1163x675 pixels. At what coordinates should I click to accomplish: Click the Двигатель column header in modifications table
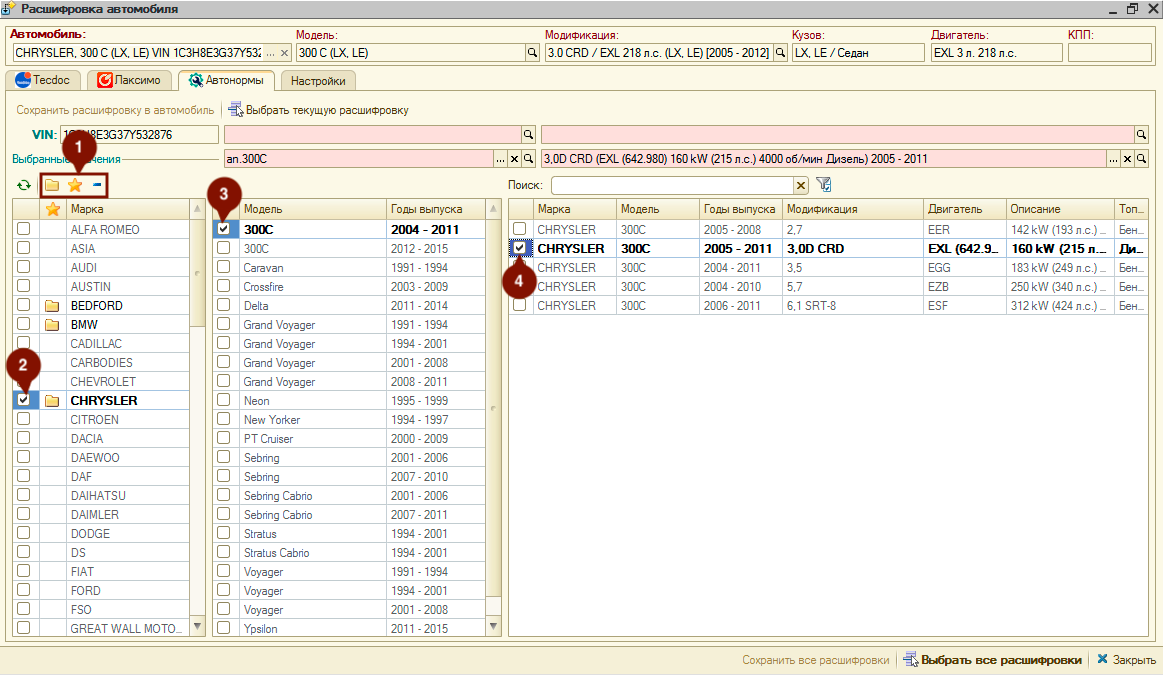point(964,209)
